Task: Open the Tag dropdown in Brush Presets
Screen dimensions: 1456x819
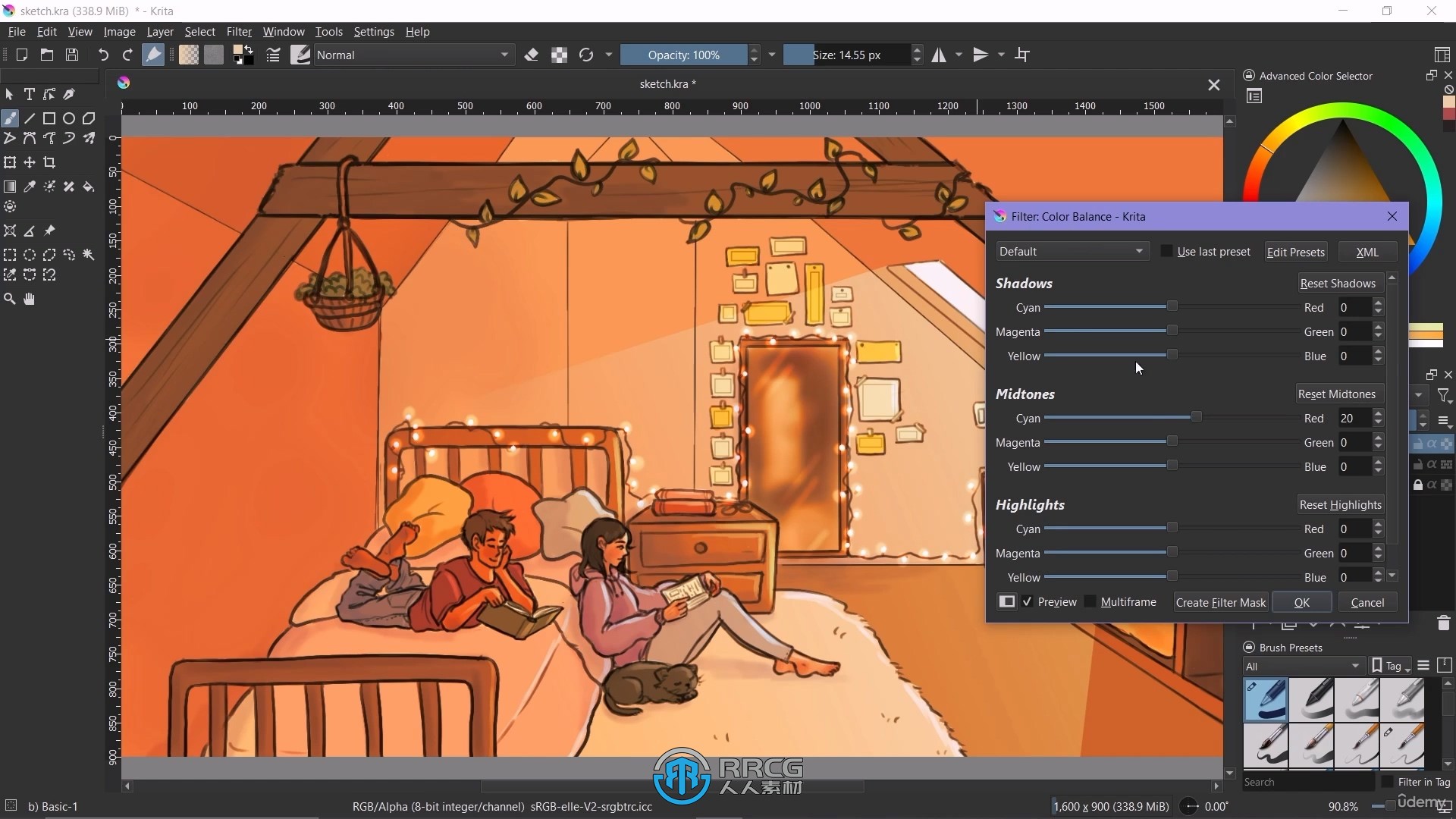Action: (x=1392, y=666)
